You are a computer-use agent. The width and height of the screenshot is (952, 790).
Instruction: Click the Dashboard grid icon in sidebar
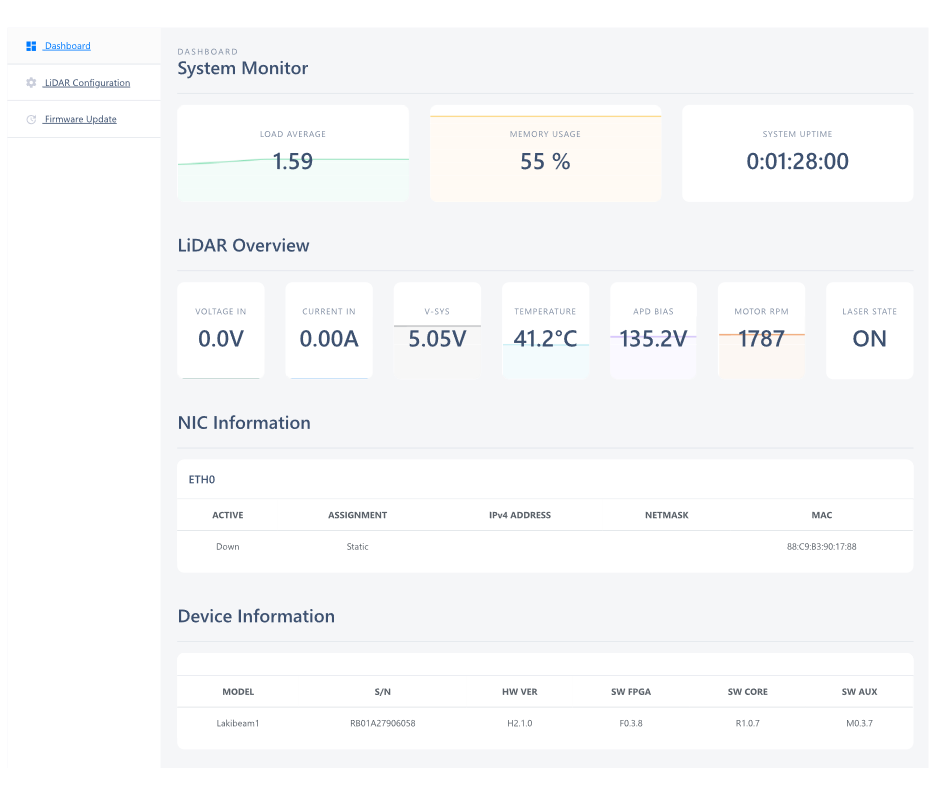(x=31, y=46)
